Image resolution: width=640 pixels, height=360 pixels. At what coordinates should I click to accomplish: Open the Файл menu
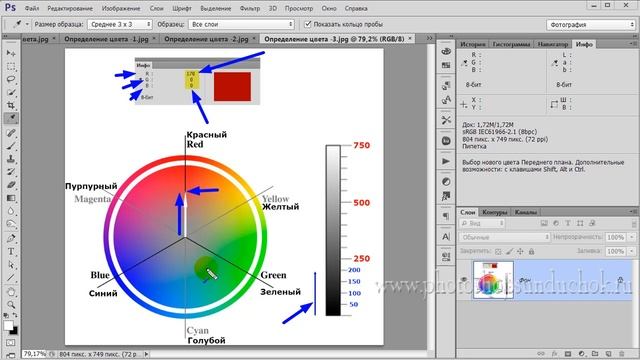(32, 9)
